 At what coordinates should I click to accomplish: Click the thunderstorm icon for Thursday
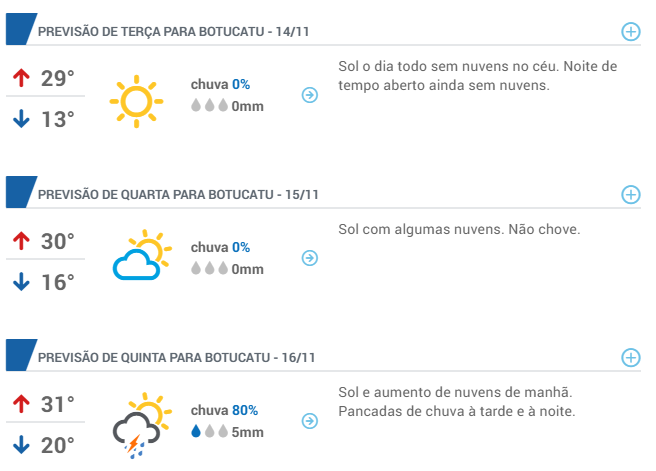pyautogui.click(x=142, y=425)
